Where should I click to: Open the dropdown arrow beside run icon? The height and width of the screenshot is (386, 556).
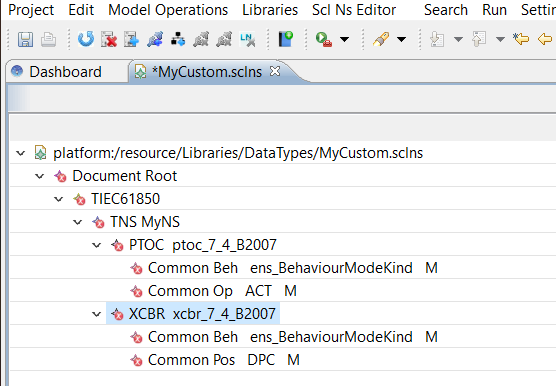point(344,39)
